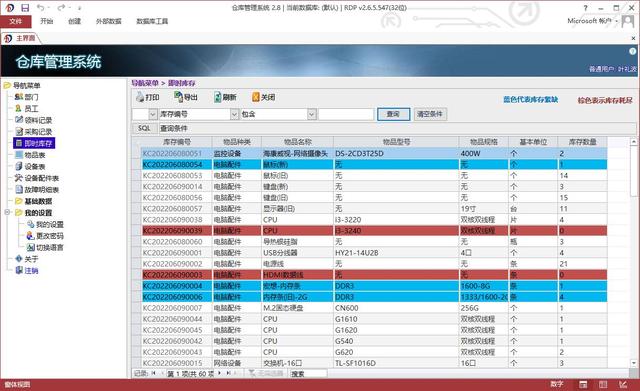Go to first record navigation arrow
Screen dimensions: 640x391
[x=154, y=373]
